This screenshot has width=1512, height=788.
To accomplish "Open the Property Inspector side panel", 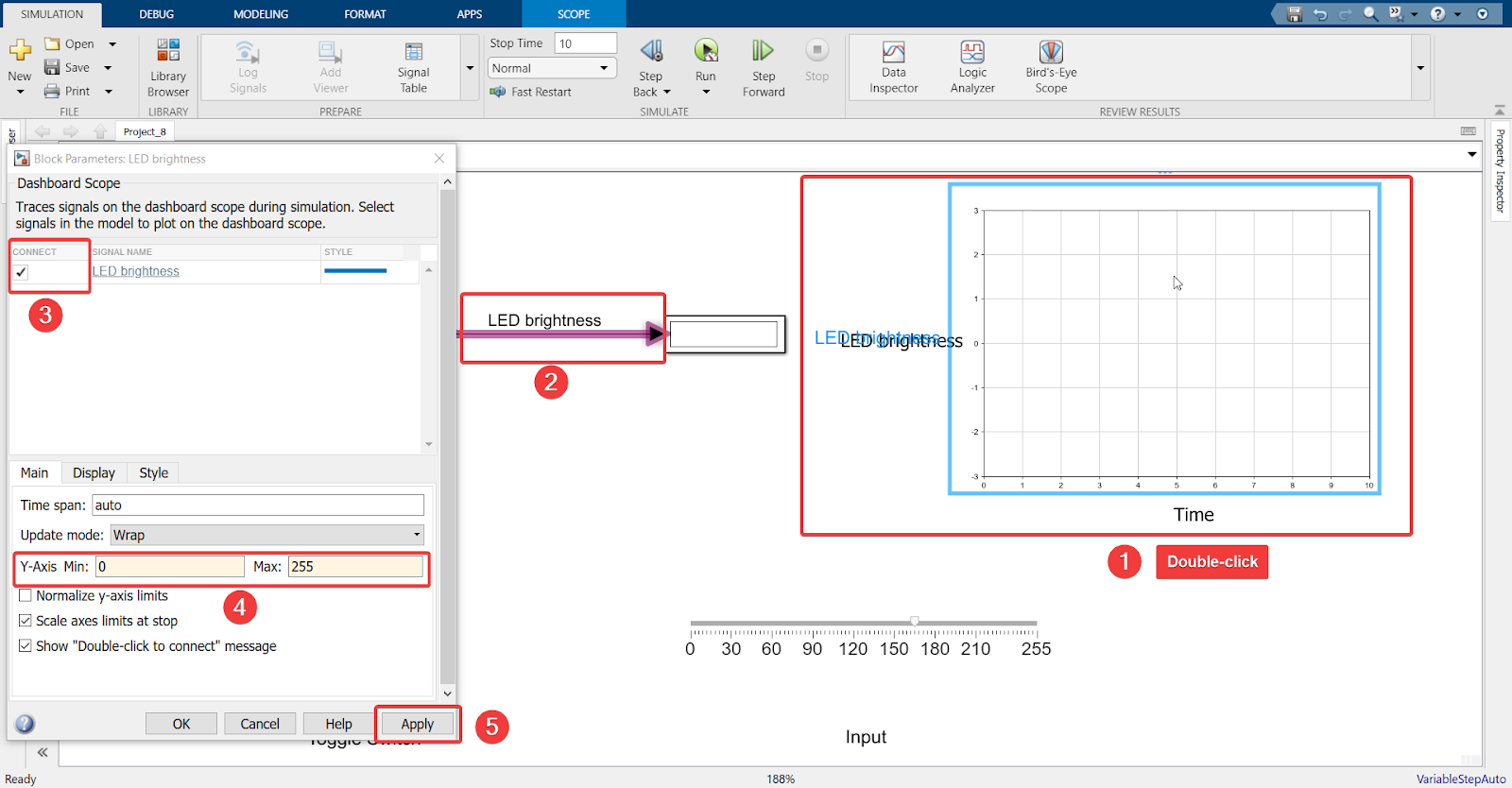I will (x=1500, y=171).
